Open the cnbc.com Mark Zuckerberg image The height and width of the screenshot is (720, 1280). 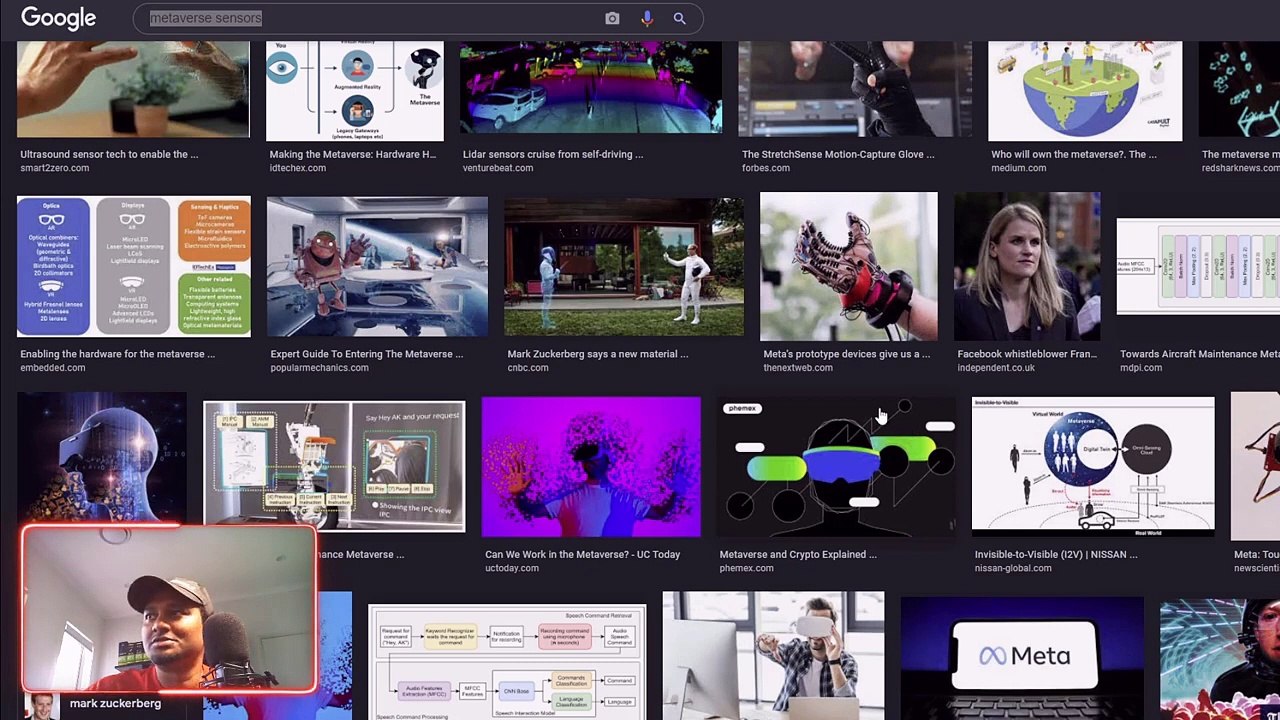coord(624,265)
